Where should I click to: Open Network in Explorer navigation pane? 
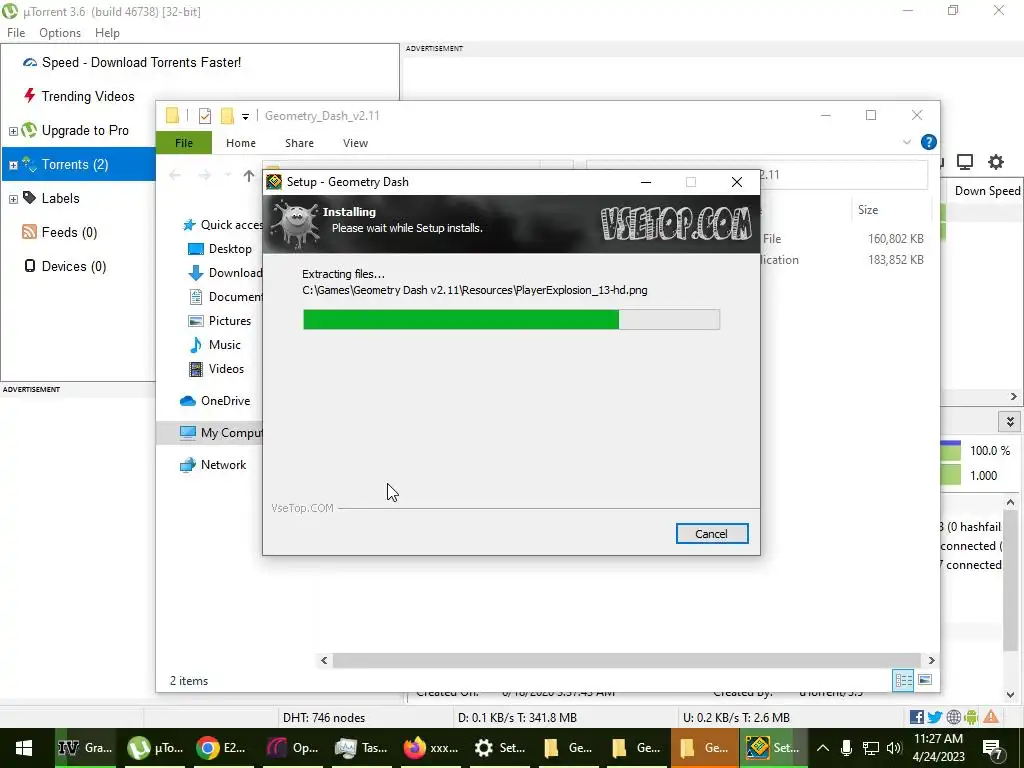(x=213, y=465)
